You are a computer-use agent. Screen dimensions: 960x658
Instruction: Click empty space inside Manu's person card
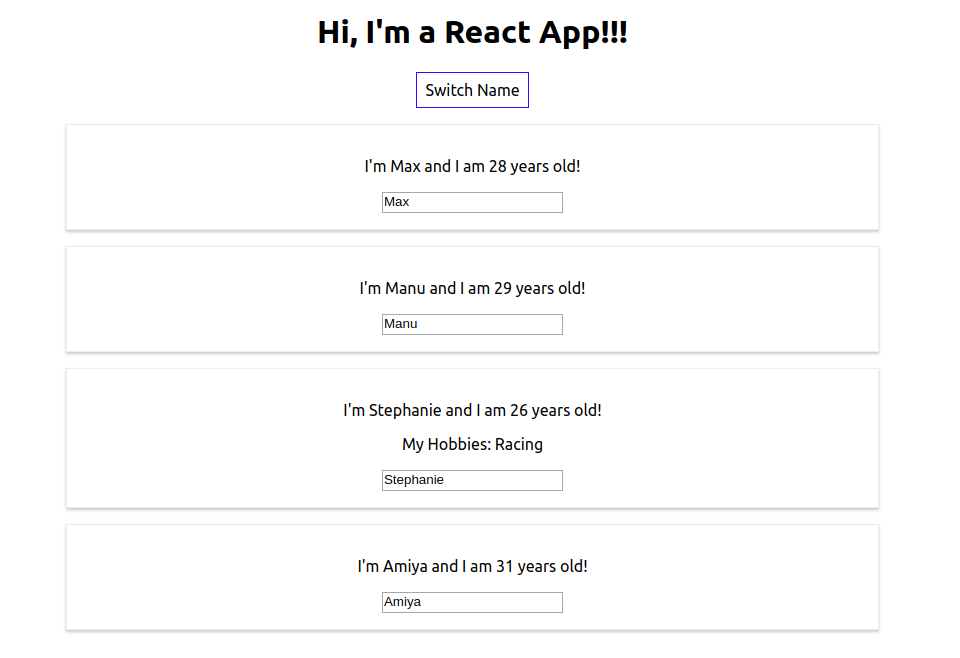click(x=200, y=300)
